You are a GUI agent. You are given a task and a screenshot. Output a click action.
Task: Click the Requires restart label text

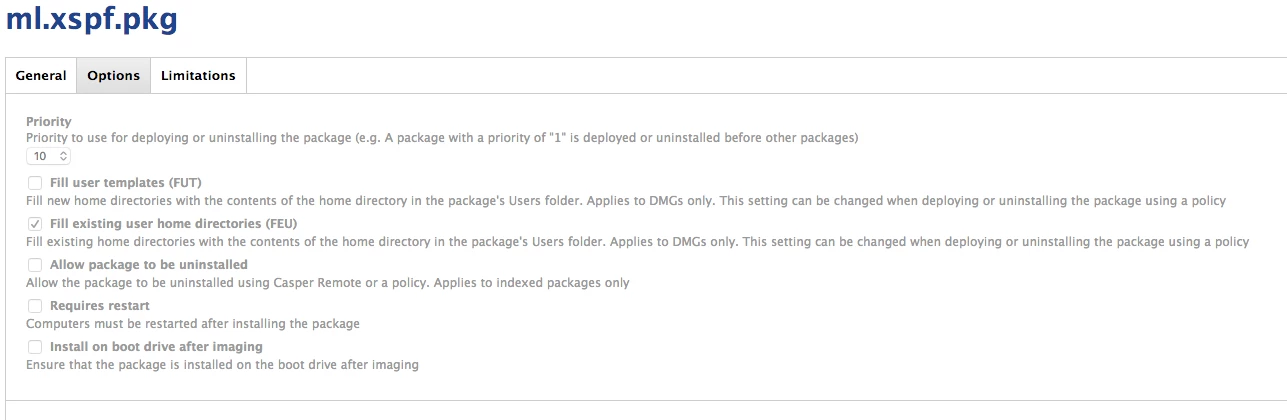100,306
